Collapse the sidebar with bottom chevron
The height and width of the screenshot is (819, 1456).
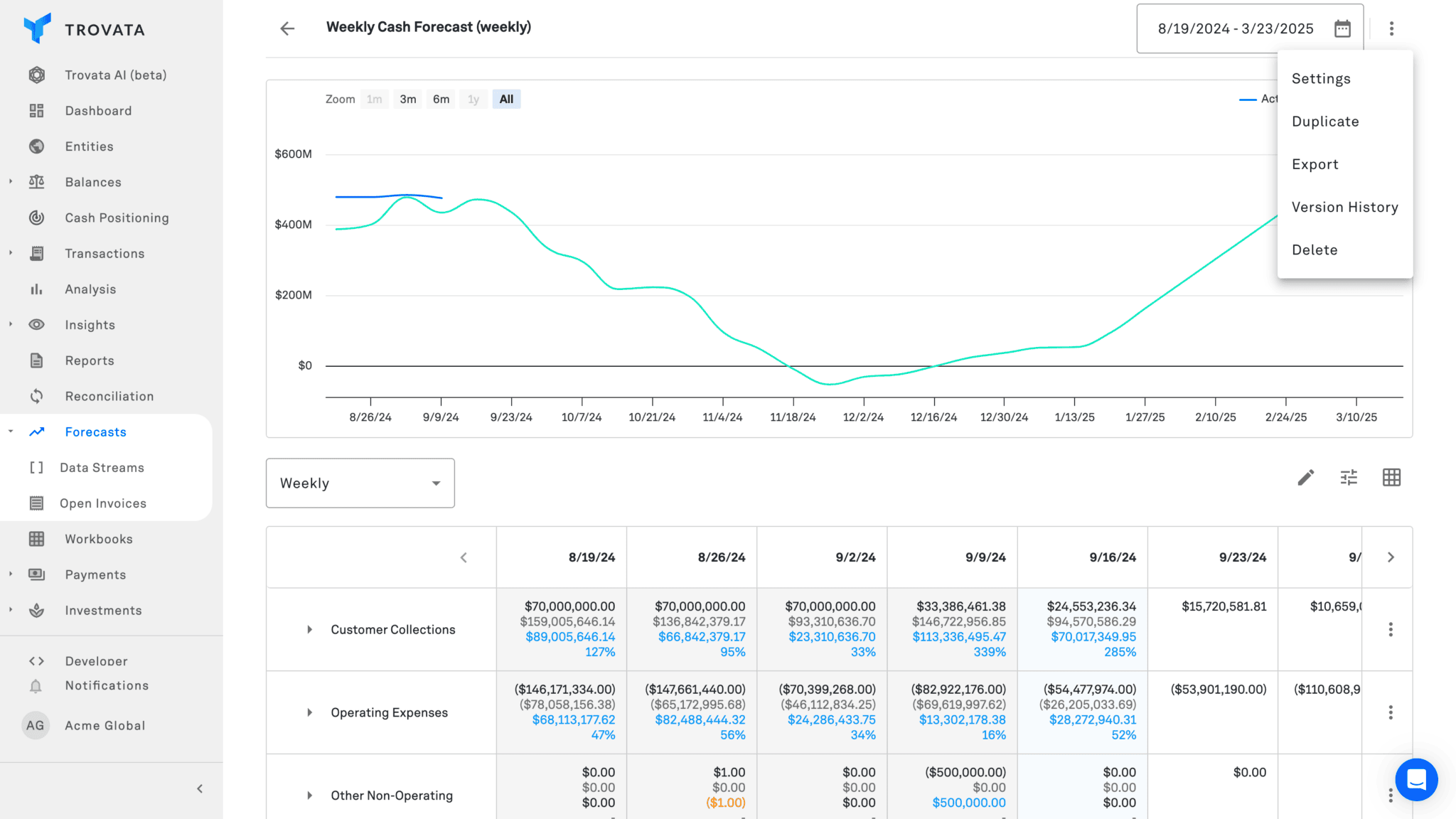tap(200, 788)
